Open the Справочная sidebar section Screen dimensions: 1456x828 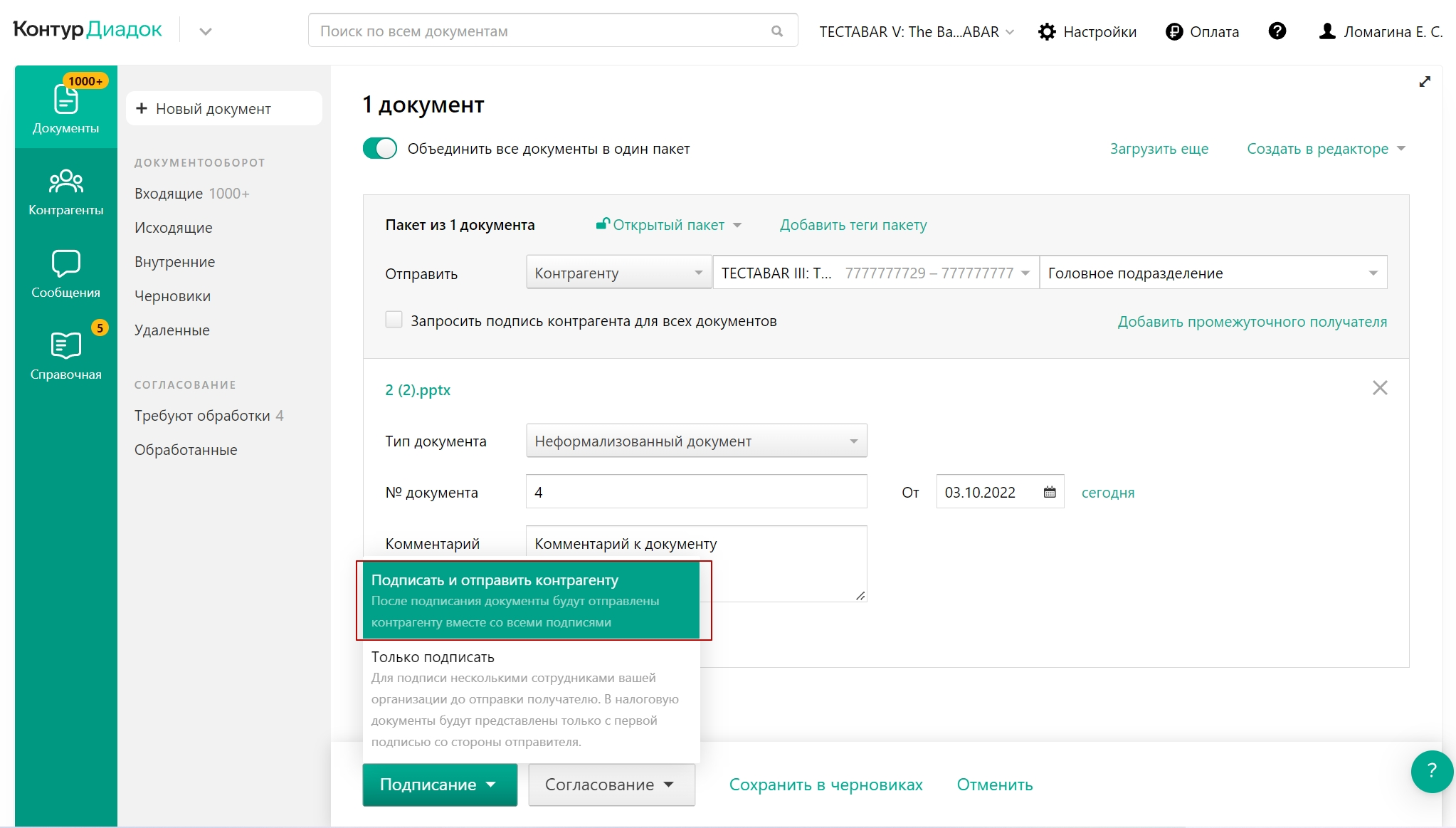[65, 355]
